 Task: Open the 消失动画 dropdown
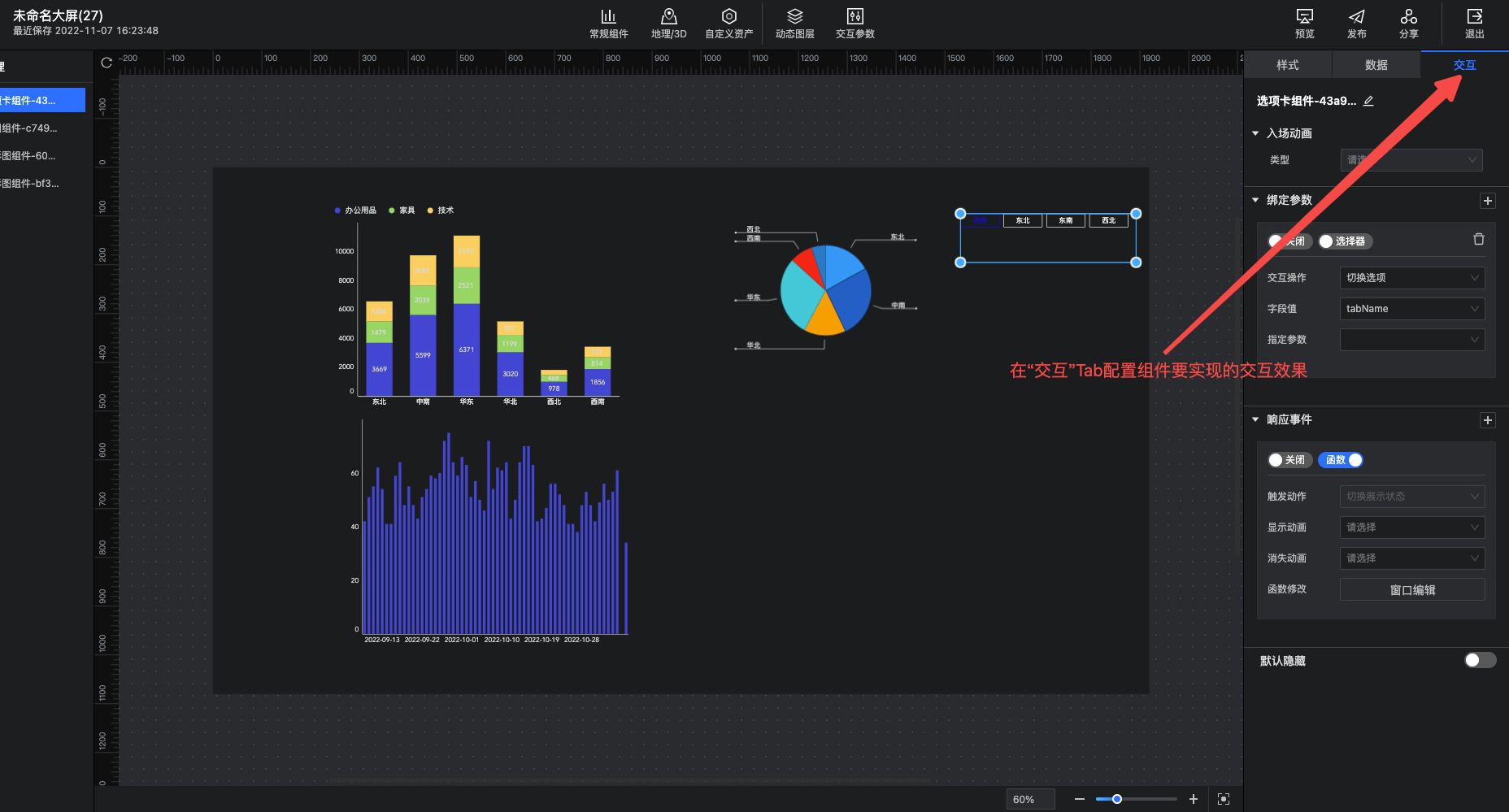[x=1412, y=558]
